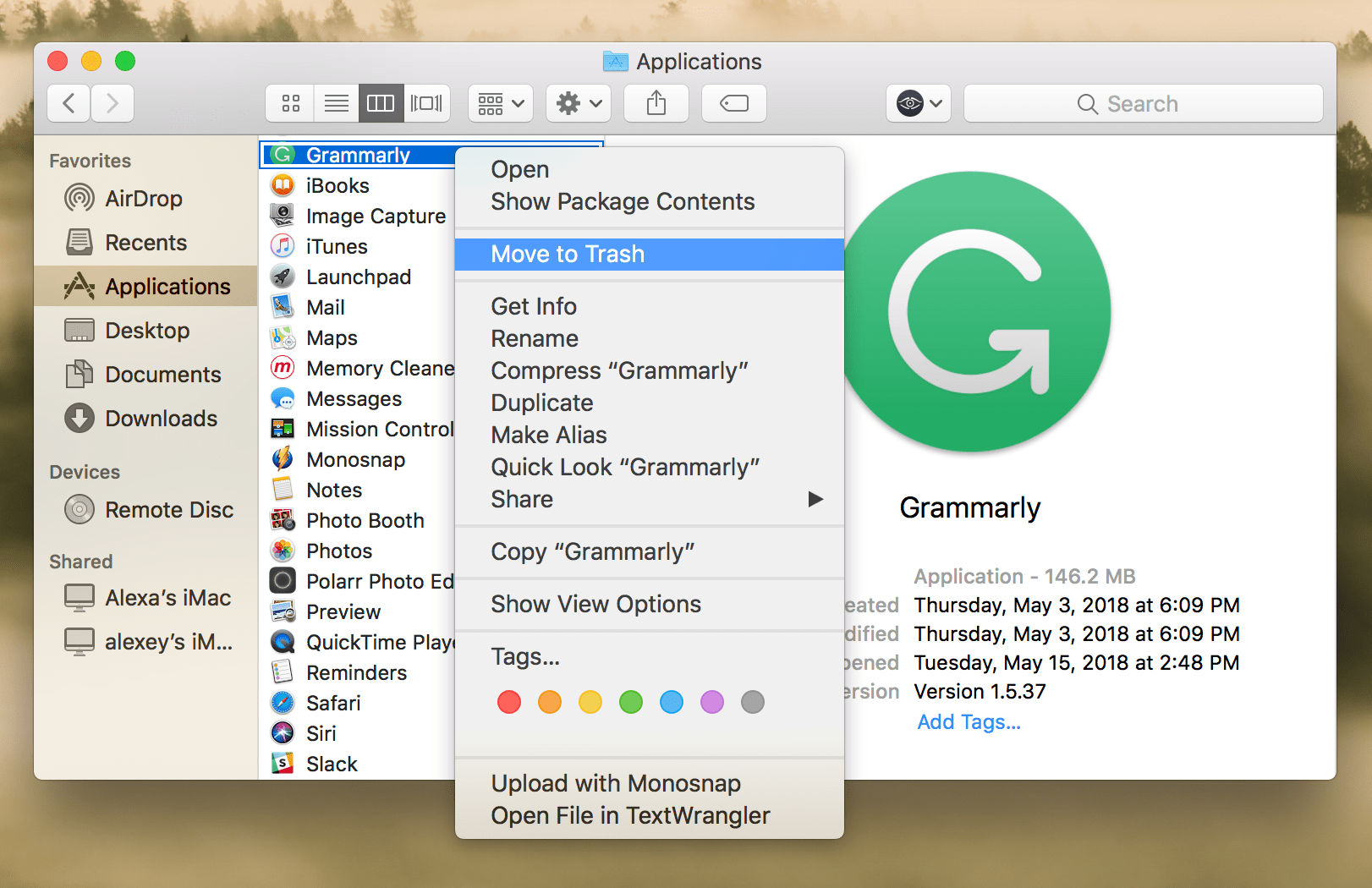
Task: Select column view in toolbar
Action: (x=381, y=104)
